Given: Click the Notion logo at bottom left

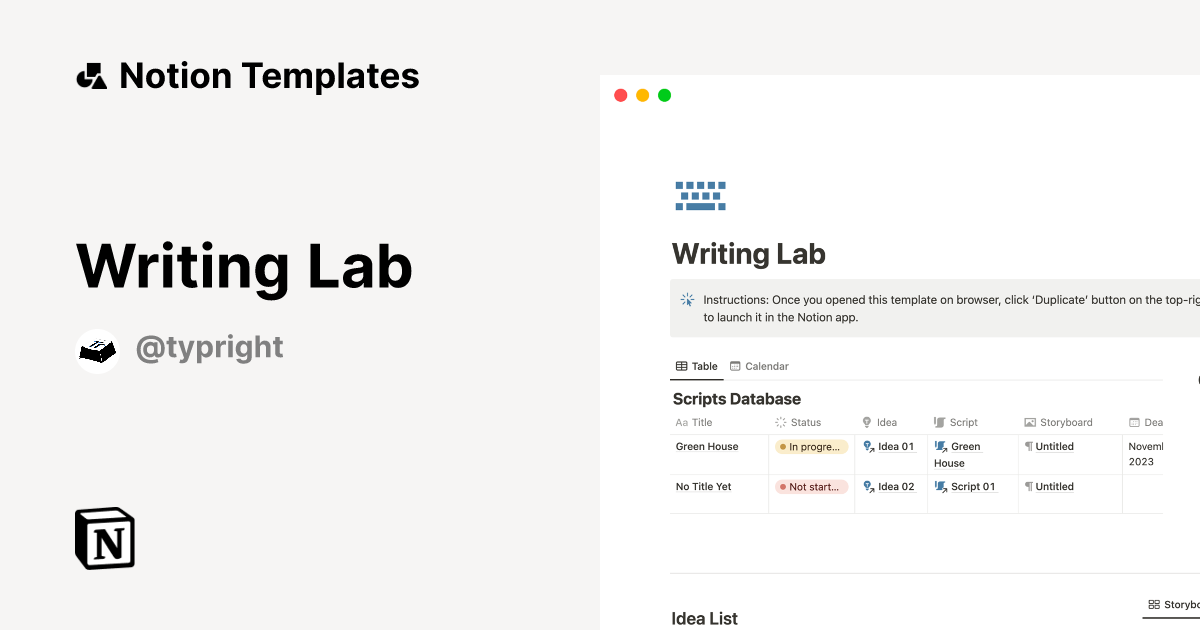Looking at the screenshot, I should [104, 538].
